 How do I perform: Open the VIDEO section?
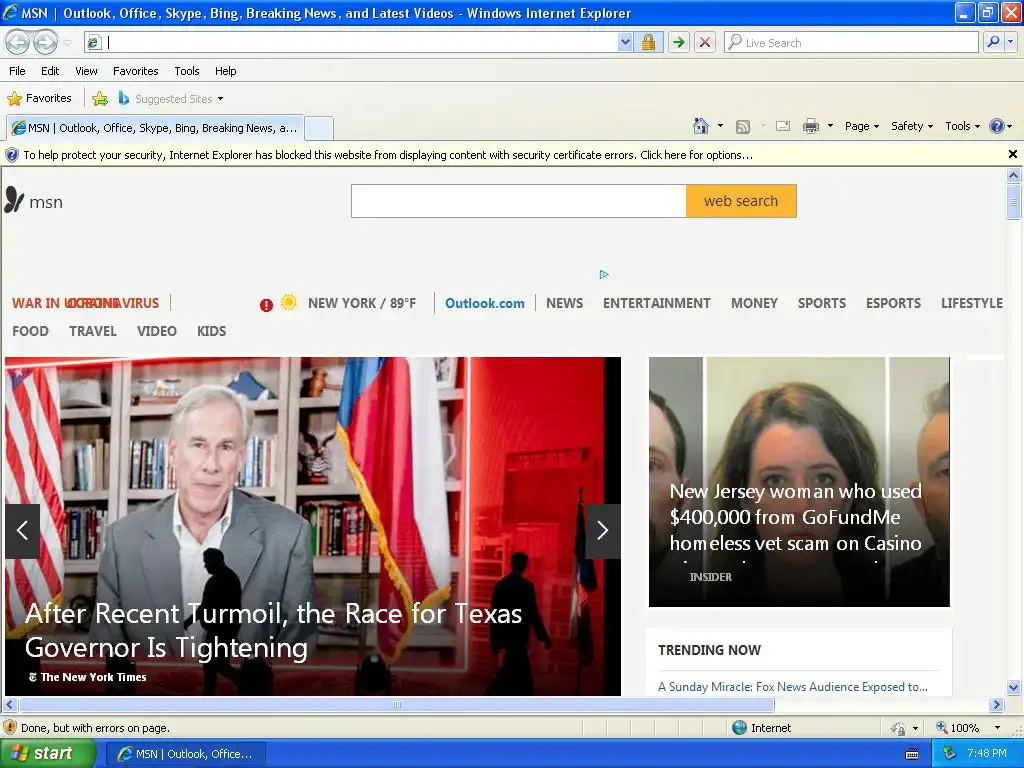click(157, 331)
